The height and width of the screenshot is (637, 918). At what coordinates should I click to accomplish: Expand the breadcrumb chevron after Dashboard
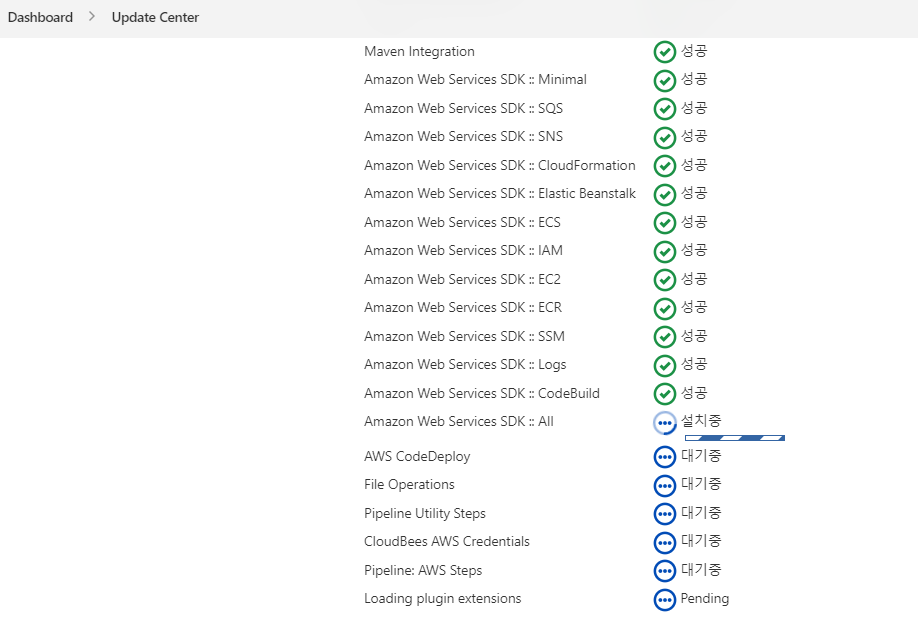point(92,17)
